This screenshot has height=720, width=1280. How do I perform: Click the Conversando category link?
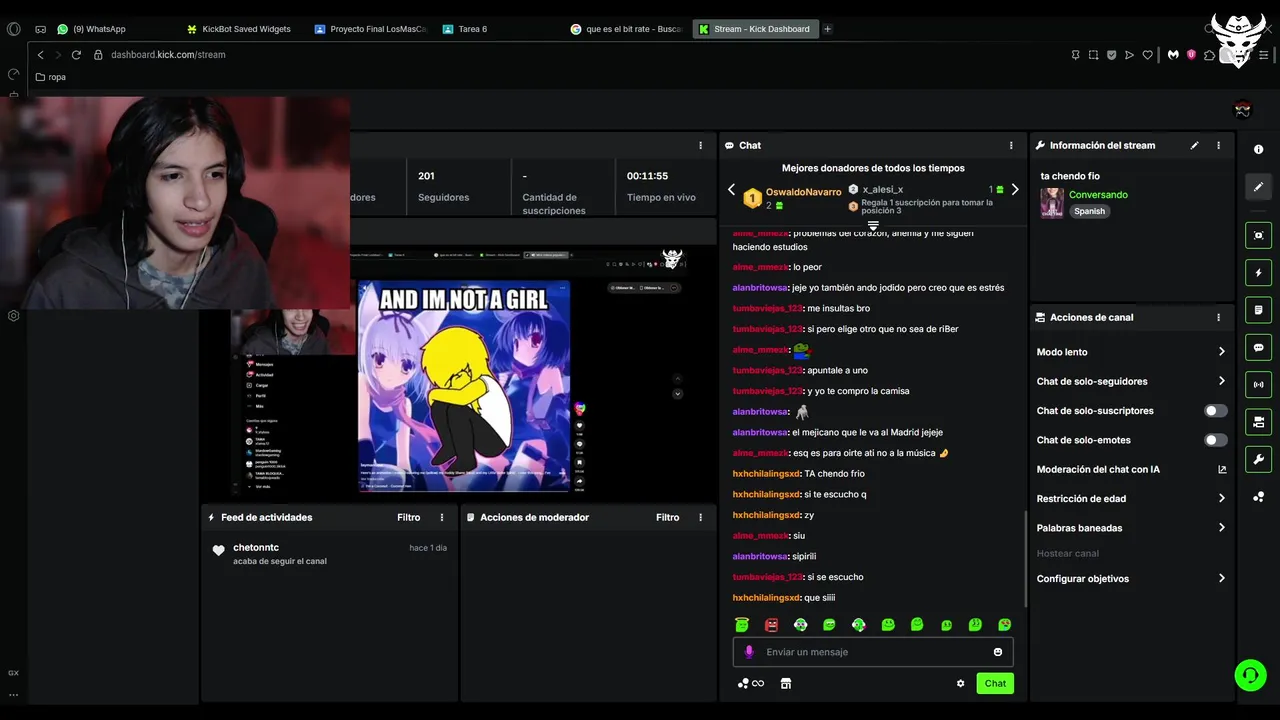coord(1098,195)
